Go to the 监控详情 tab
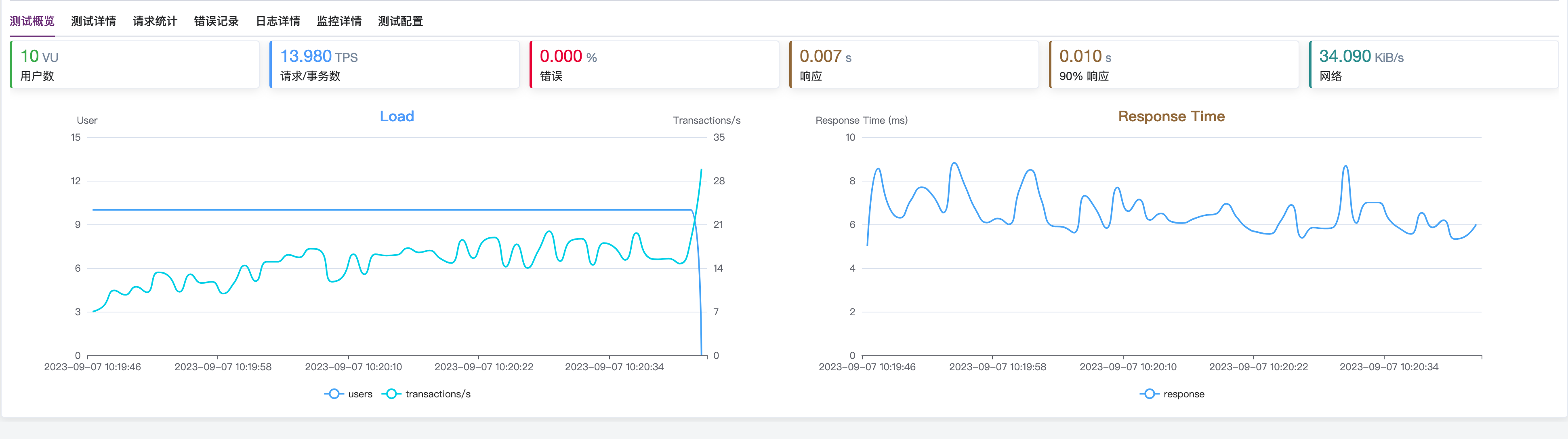Viewport: 1568px width, 439px height. [x=339, y=21]
